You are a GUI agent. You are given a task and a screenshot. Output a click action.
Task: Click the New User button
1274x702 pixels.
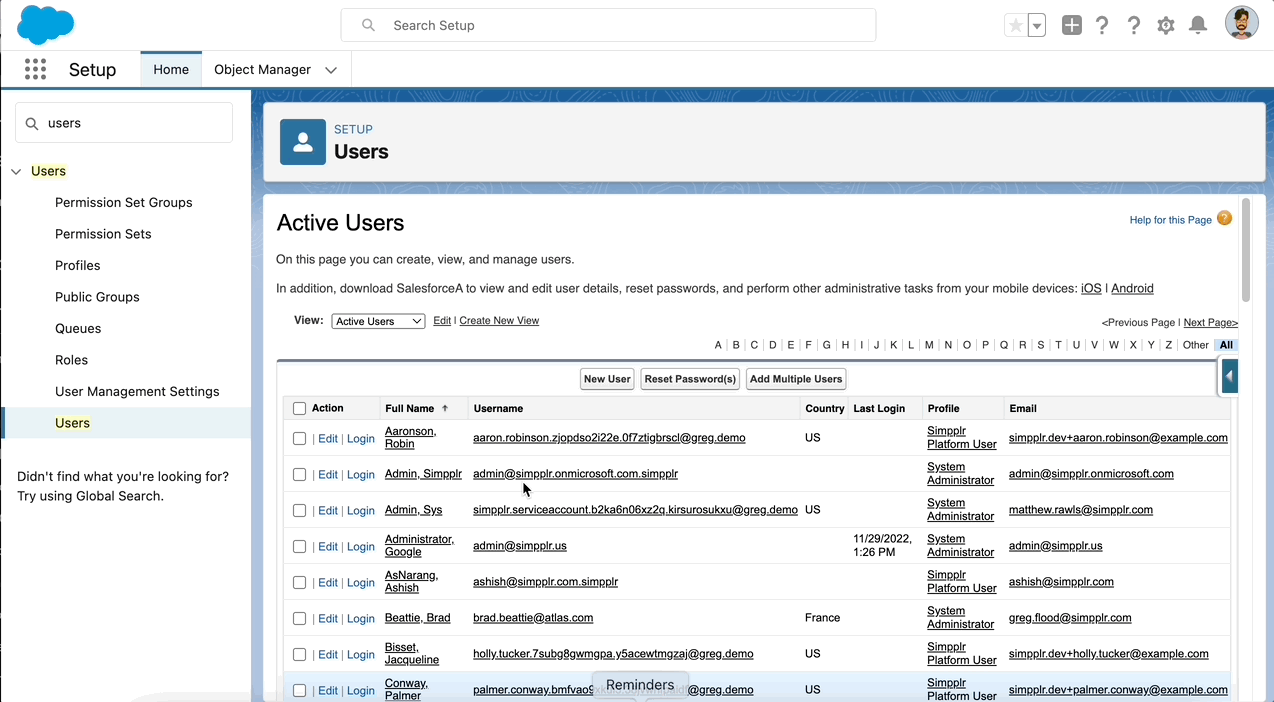(x=608, y=379)
